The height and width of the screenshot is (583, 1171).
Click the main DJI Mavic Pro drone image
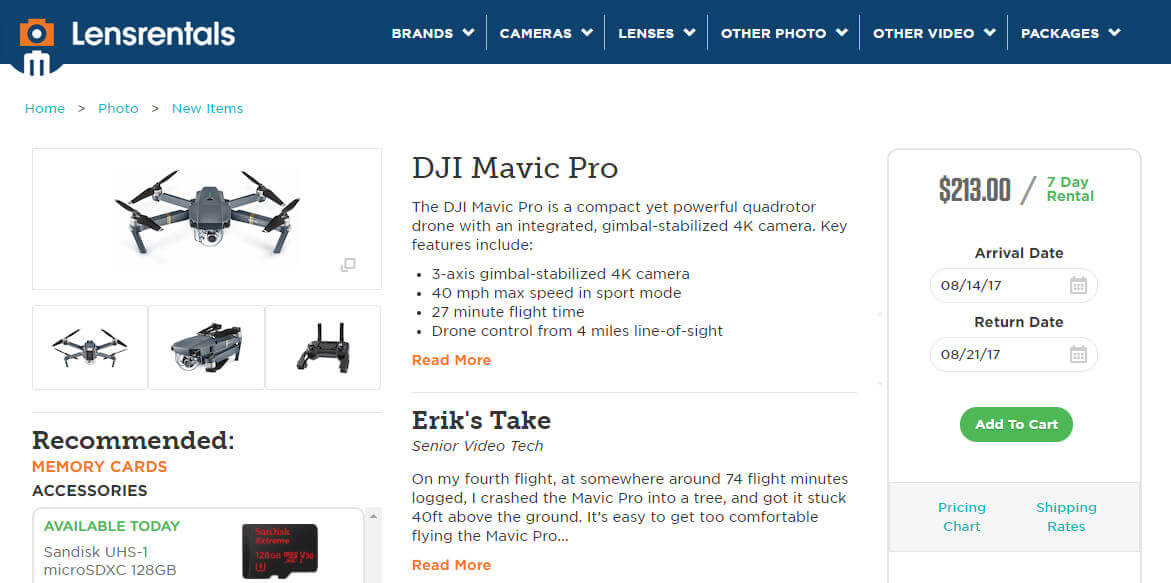pos(207,219)
